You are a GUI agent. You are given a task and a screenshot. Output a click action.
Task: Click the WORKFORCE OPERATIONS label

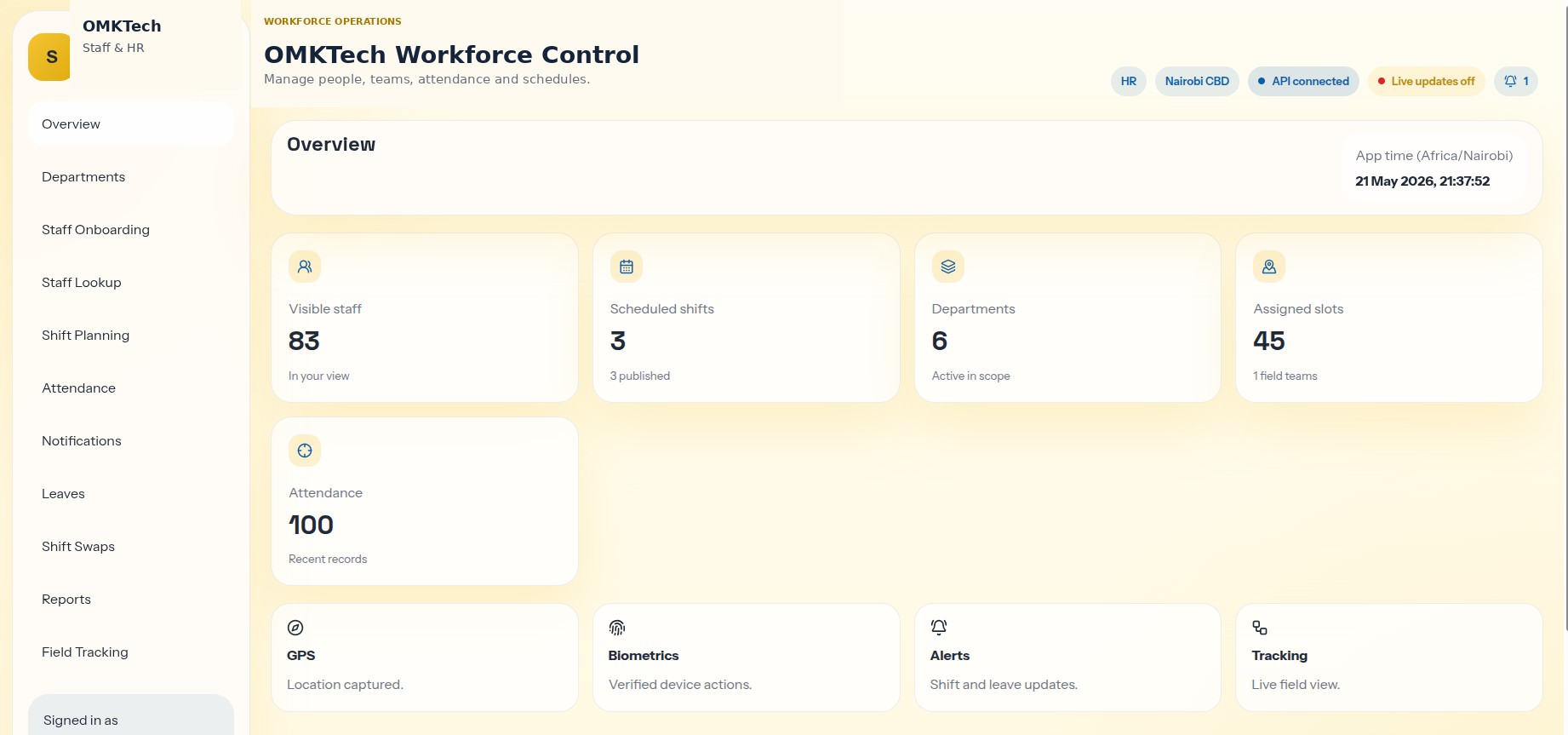tap(333, 21)
